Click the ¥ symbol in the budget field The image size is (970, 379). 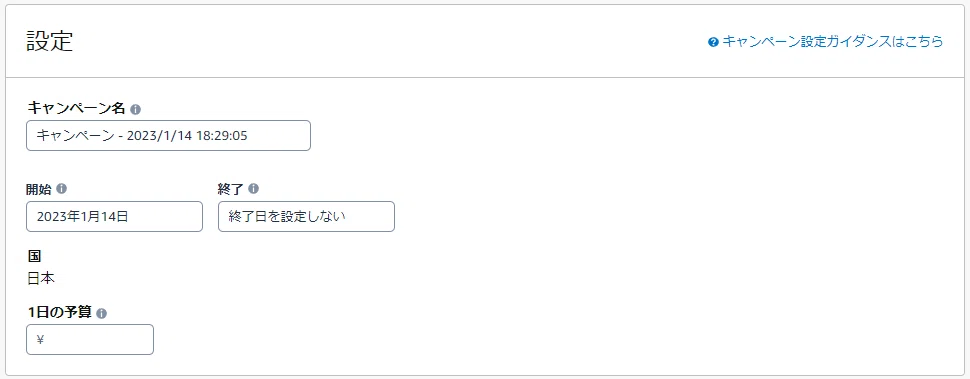[x=40, y=339]
